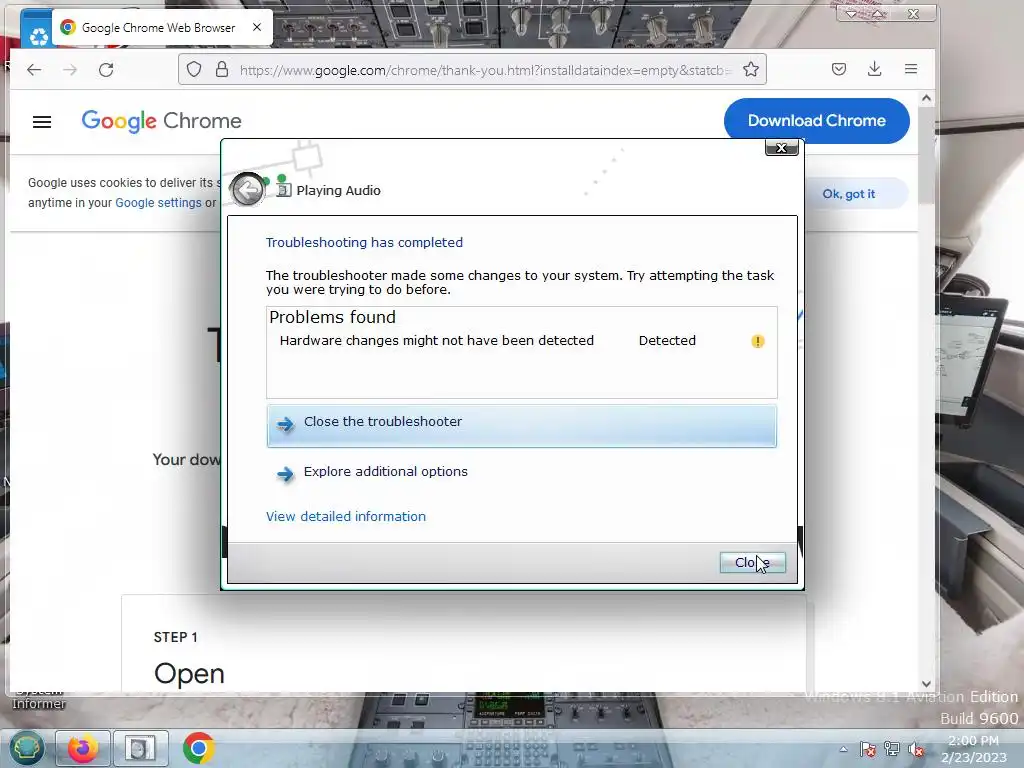The width and height of the screenshot is (1024, 768).
Task: Select the Hardware changes problem row
Action: coord(521,341)
